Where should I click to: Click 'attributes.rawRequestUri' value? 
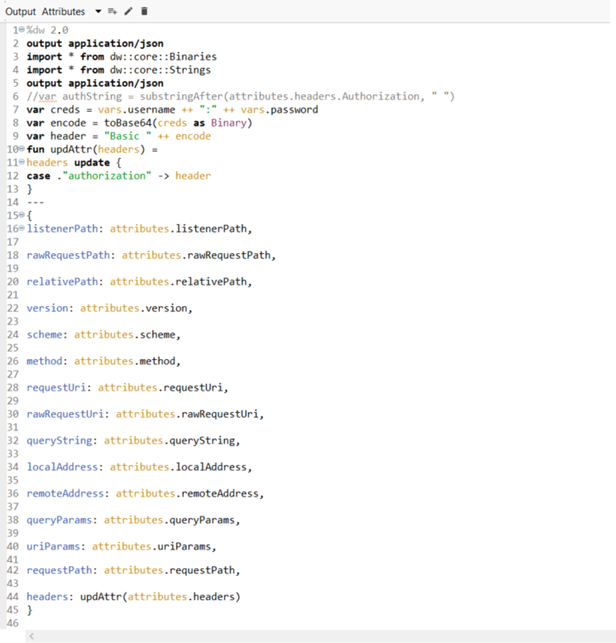187,414
